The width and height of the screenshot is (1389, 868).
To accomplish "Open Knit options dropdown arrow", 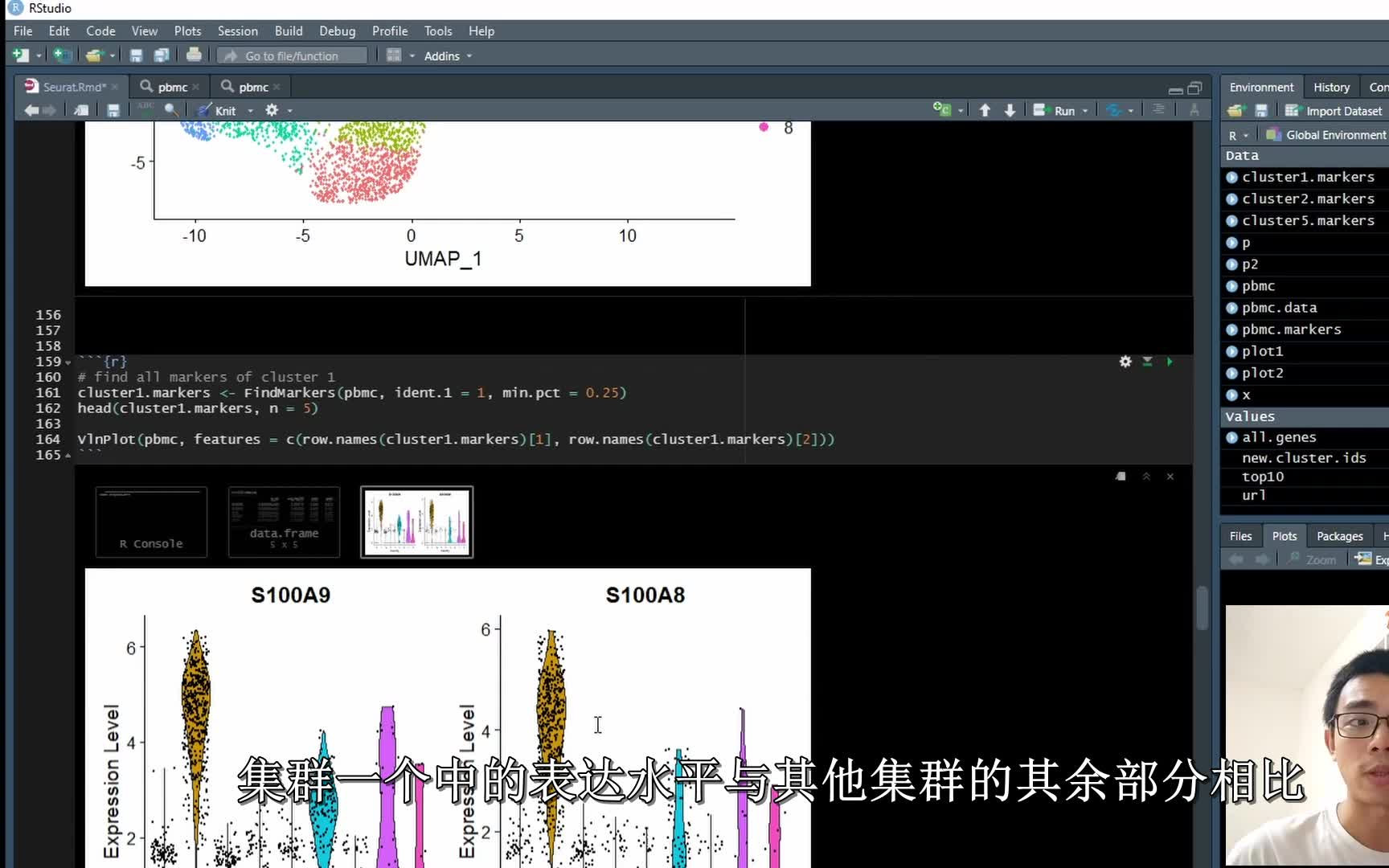I will pos(250,111).
